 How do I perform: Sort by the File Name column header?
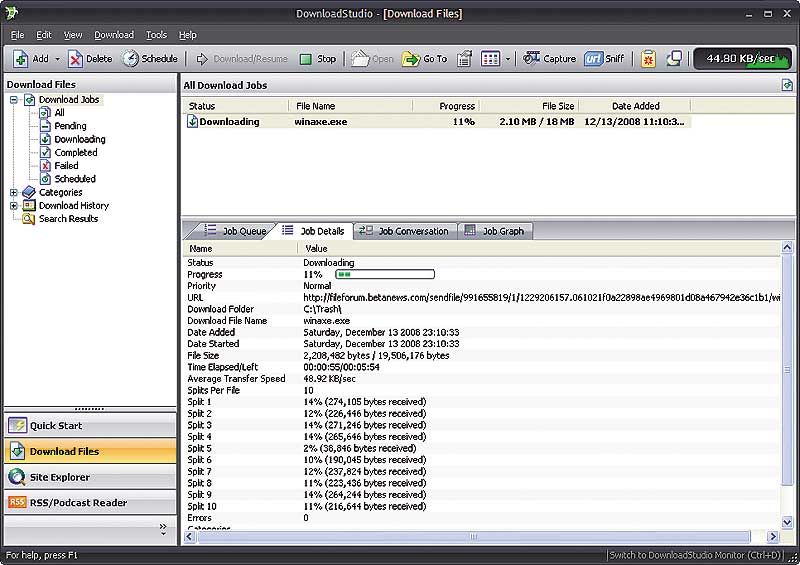[x=351, y=106]
